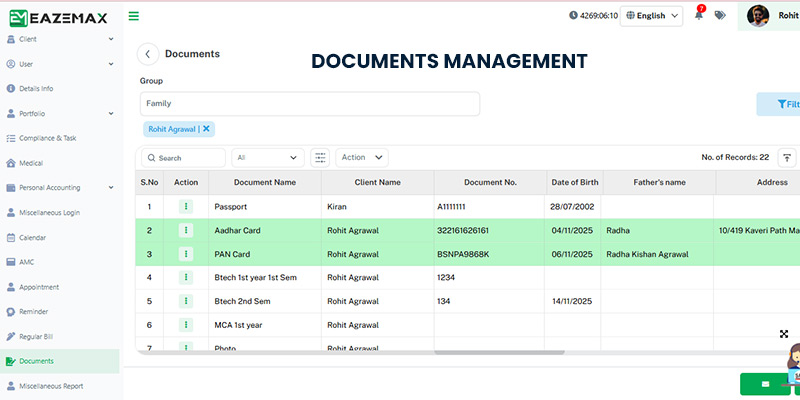Open action menu for Passport row
This screenshot has height=400, width=800.
(x=186, y=207)
